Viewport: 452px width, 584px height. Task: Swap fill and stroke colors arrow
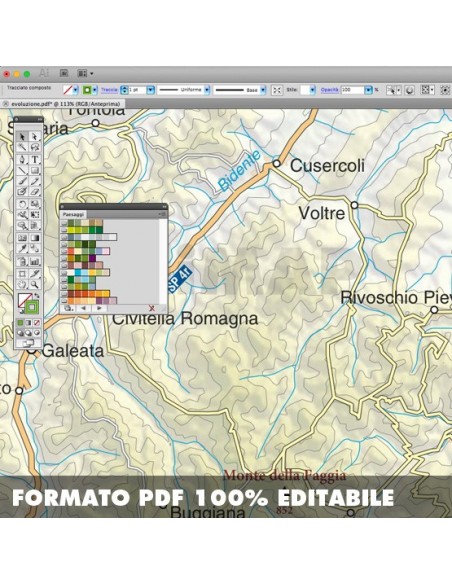37,296
